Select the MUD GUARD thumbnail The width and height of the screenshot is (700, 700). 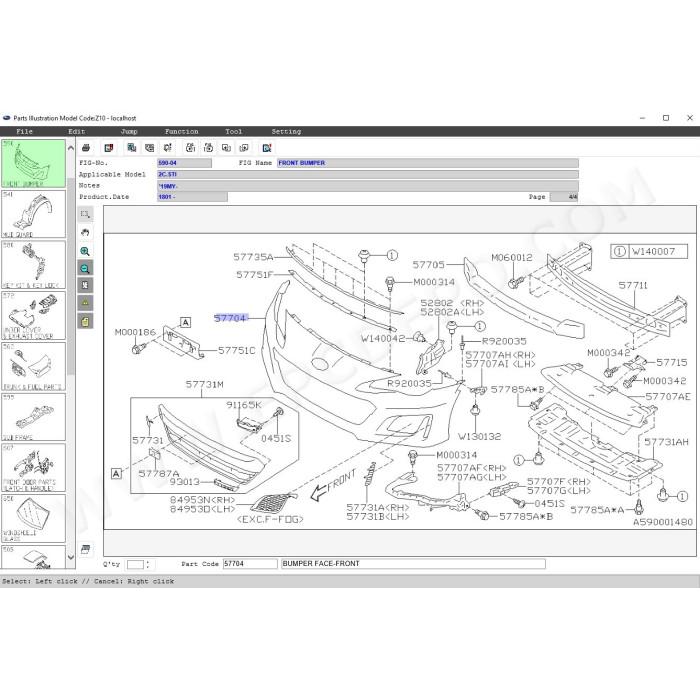(33, 214)
